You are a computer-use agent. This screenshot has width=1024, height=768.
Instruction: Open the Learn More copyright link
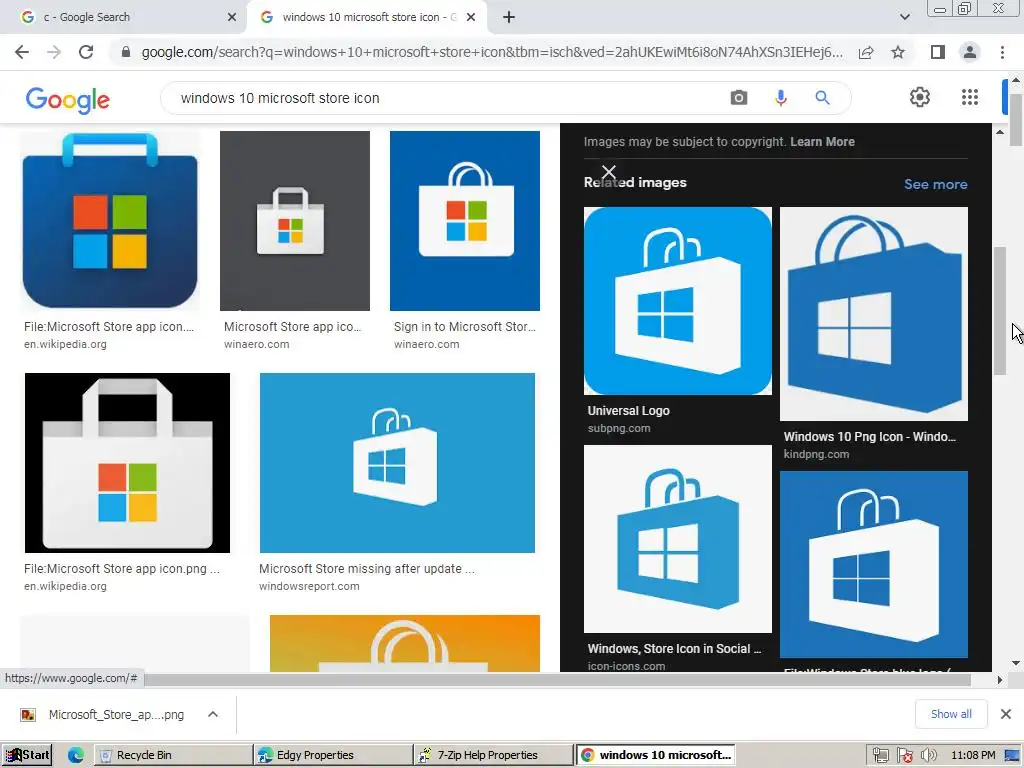tap(822, 142)
